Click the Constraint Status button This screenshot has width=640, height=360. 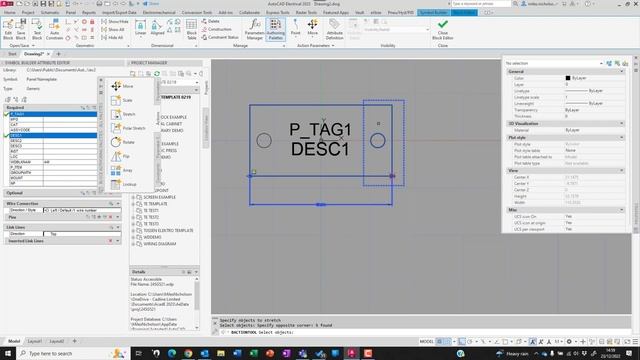(x=220, y=37)
